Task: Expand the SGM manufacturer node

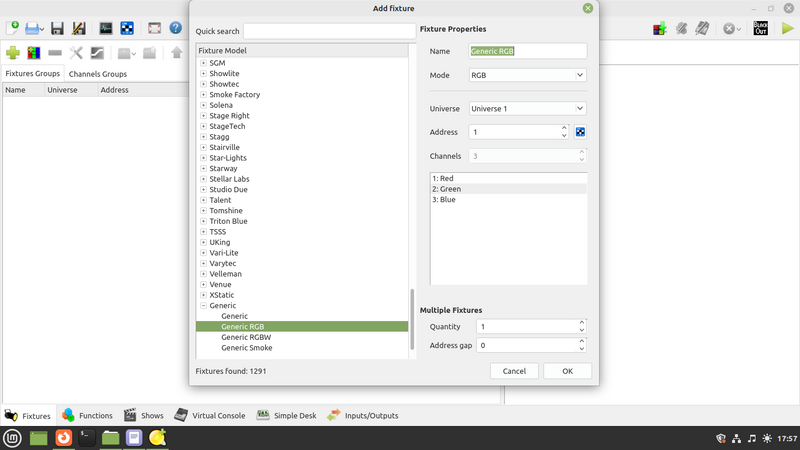Action: (x=203, y=63)
